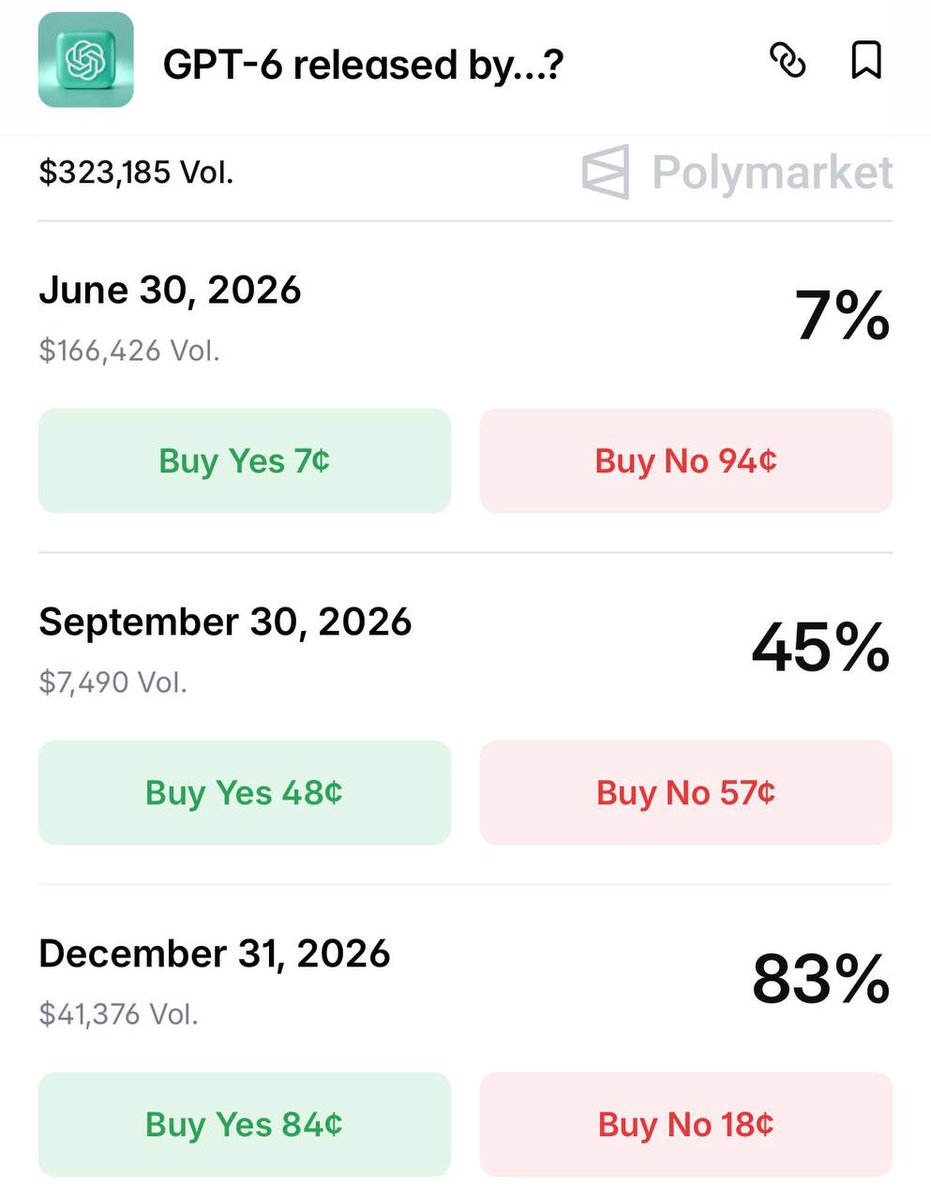Tap the $166,426 Vol. under June 30

coord(129,350)
